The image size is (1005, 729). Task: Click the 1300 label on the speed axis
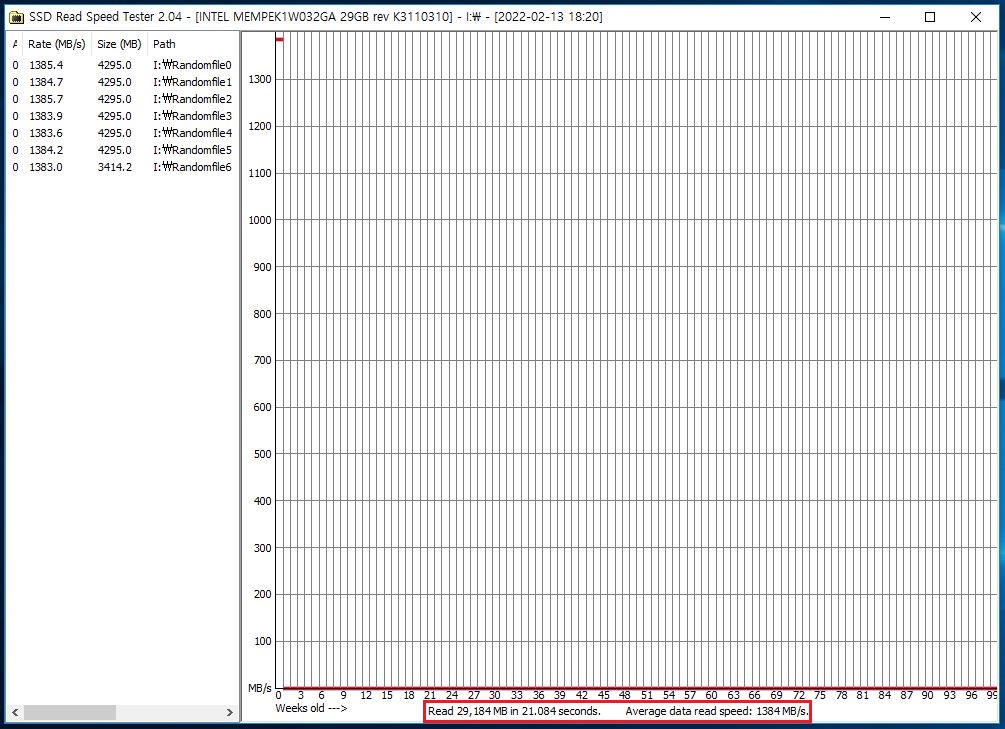coord(260,79)
